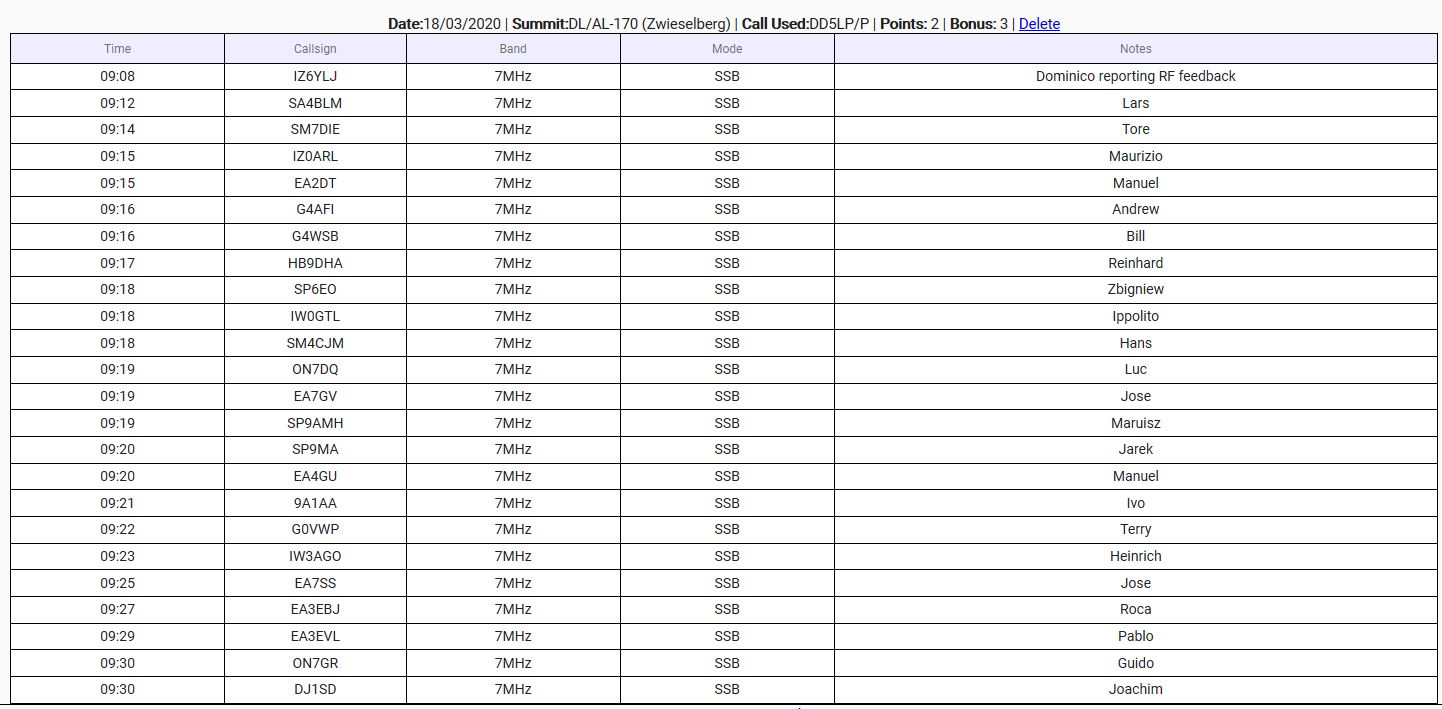Select the Time column header
The image size is (1442, 709).
pos(117,49)
